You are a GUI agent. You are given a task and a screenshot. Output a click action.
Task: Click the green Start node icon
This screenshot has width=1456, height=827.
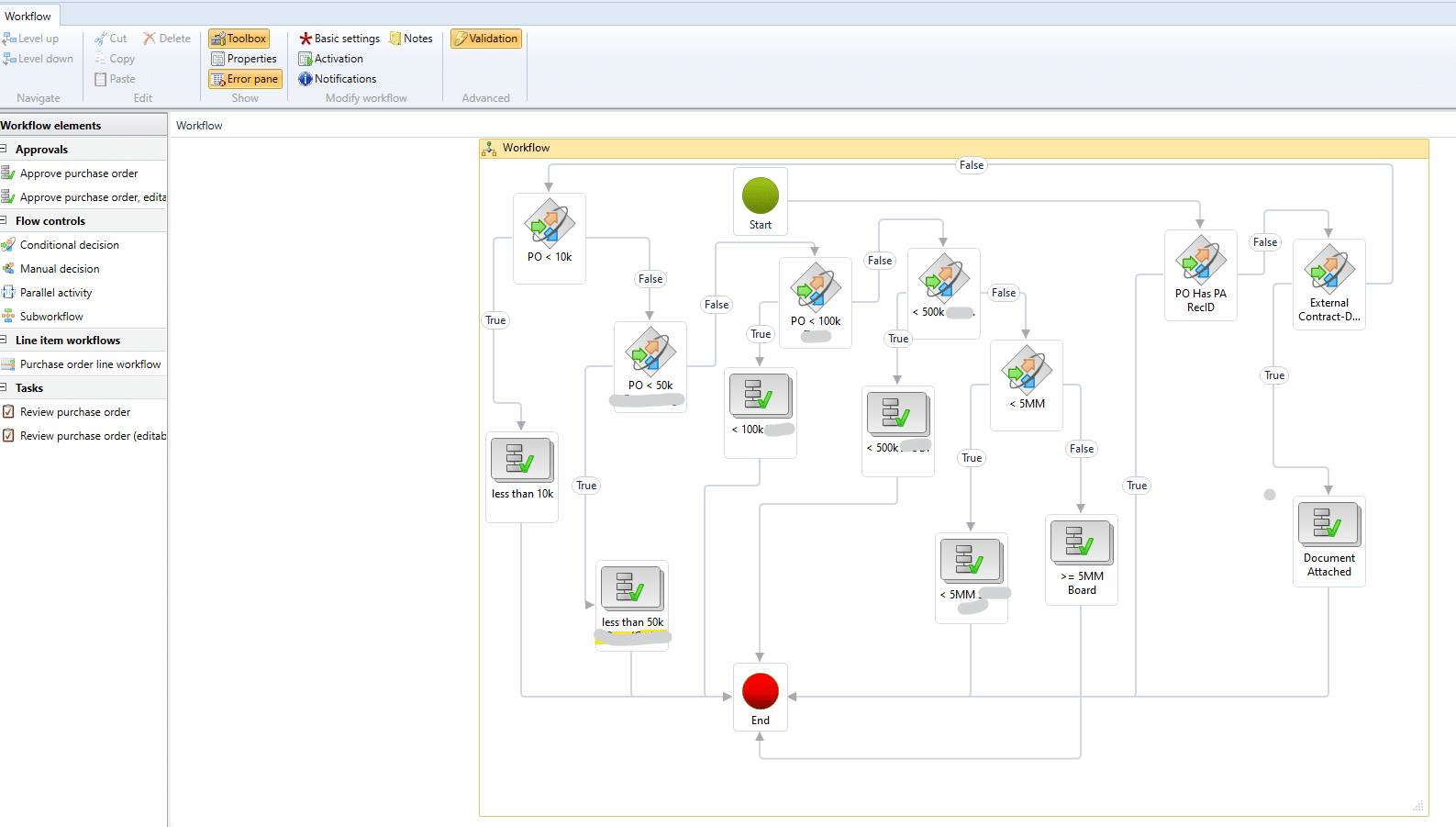tap(760, 196)
